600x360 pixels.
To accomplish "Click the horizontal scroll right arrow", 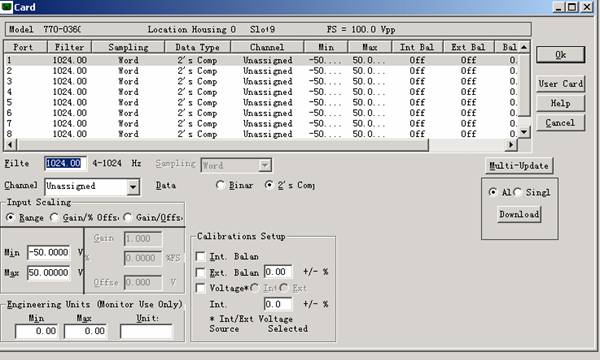I will tap(511, 145).
